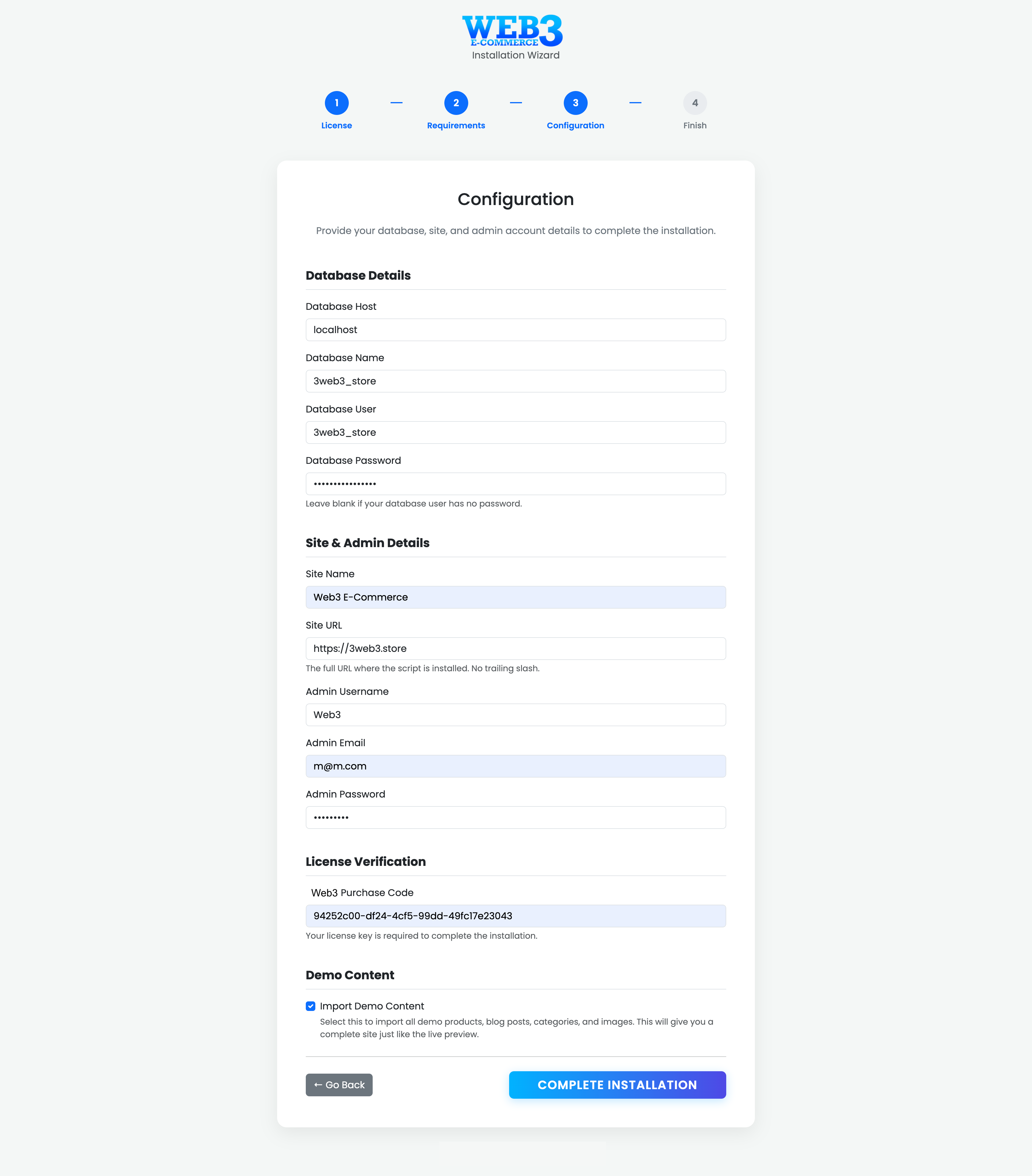Click the Requirements step label
The height and width of the screenshot is (1176, 1032).
[x=456, y=125]
